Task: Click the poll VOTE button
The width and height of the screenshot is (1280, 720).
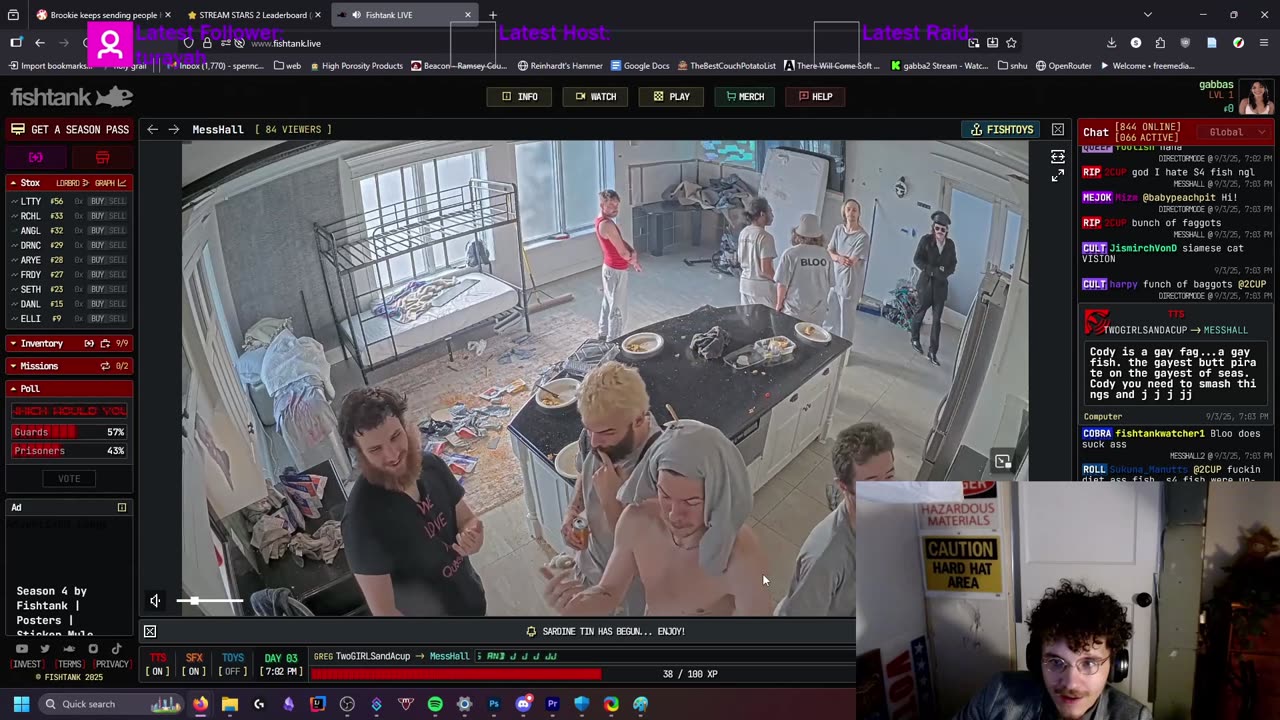Action: coord(69,478)
